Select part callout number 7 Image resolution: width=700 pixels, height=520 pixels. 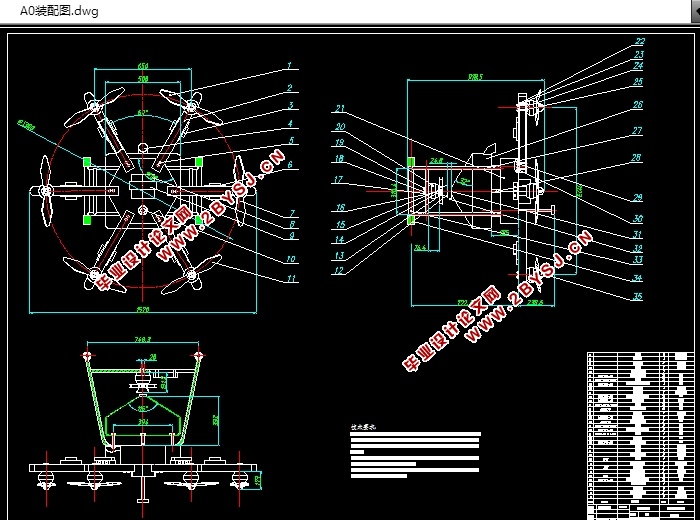coord(292,213)
